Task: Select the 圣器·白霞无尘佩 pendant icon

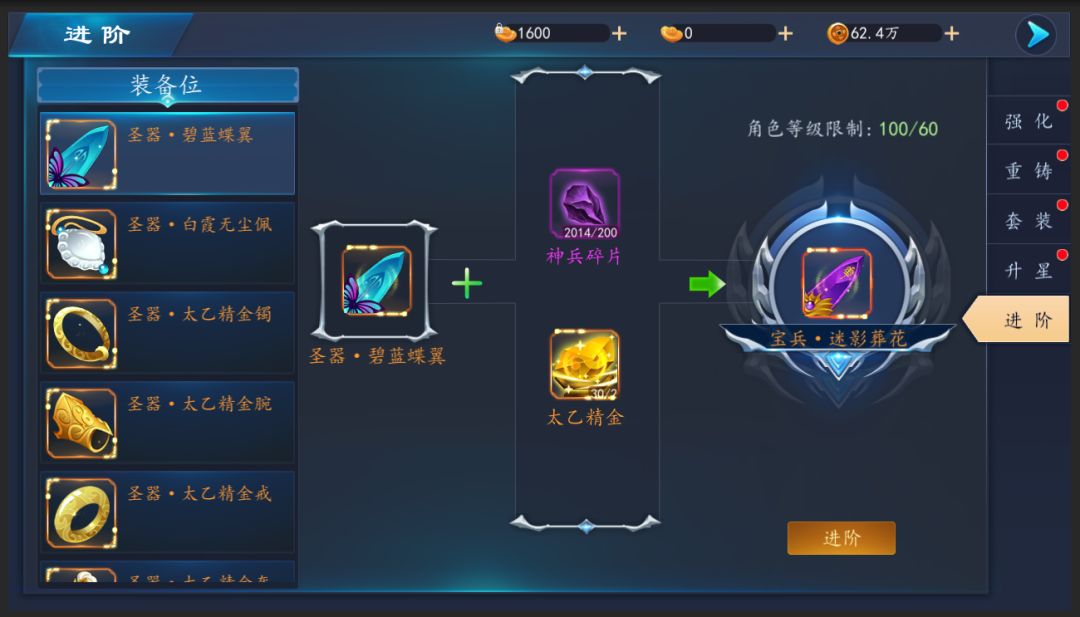Action: click(81, 244)
